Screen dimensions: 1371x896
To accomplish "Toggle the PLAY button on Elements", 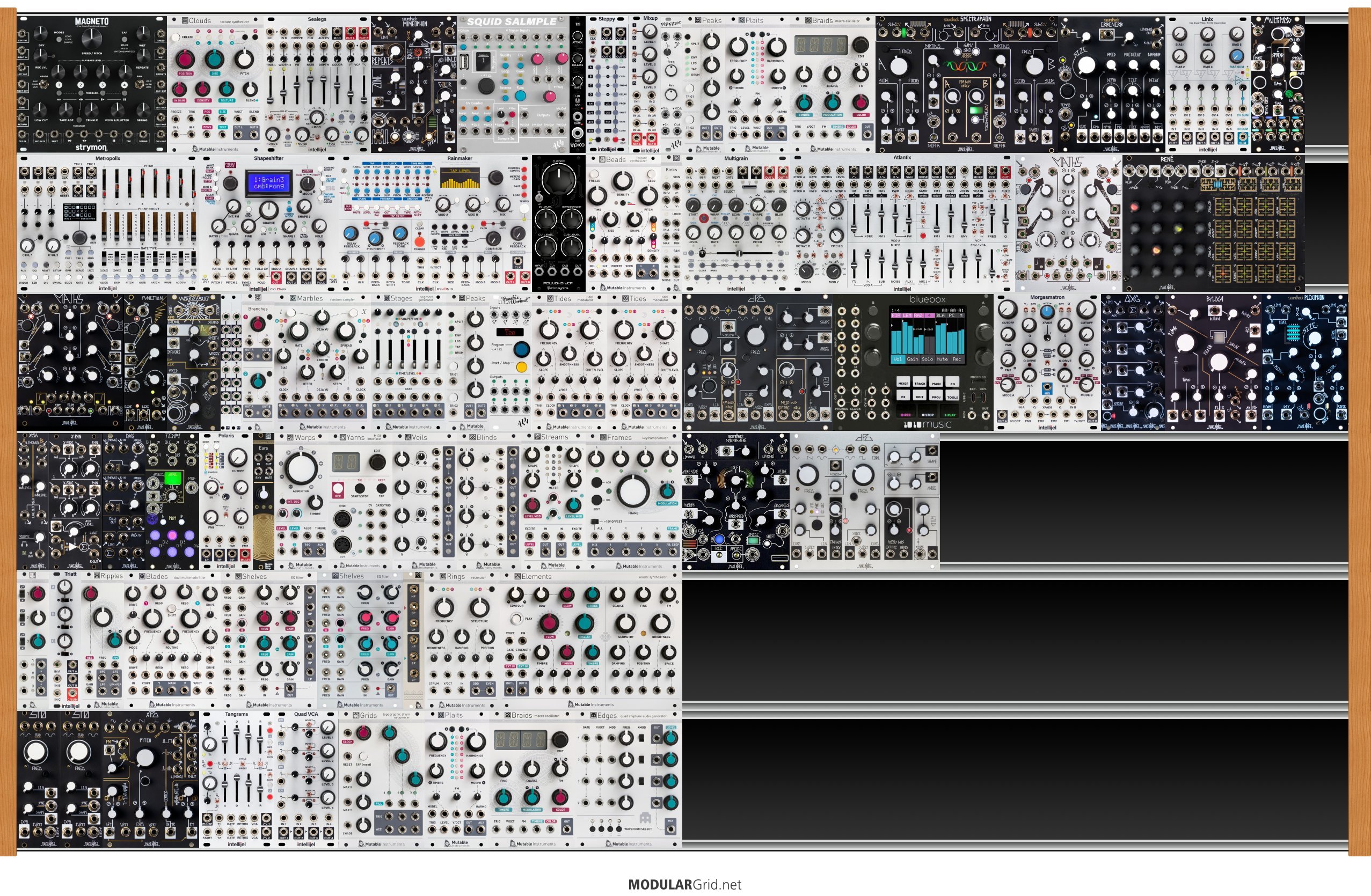I will [517, 619].
